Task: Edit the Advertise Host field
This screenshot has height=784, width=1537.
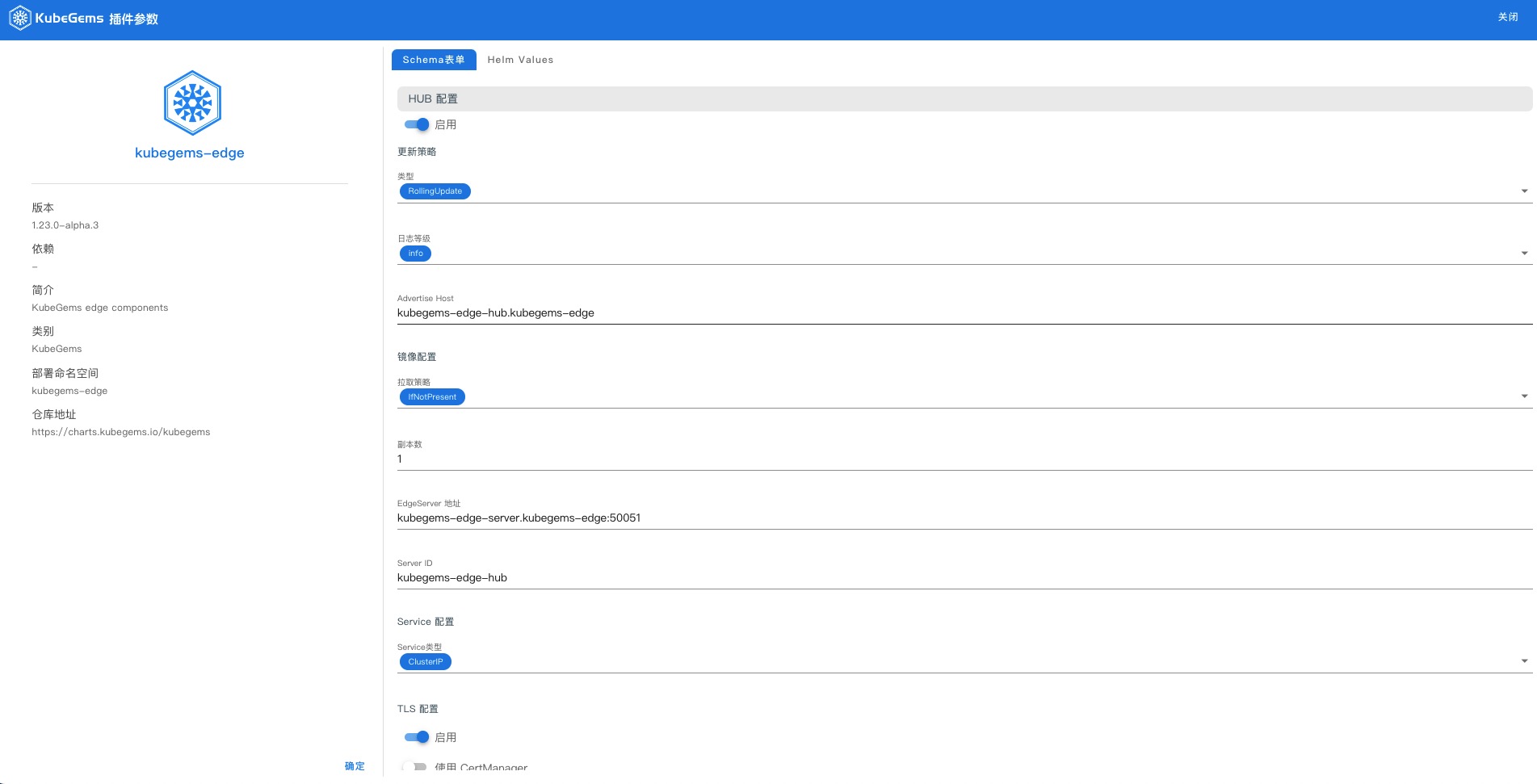Action: click(964, 313)
